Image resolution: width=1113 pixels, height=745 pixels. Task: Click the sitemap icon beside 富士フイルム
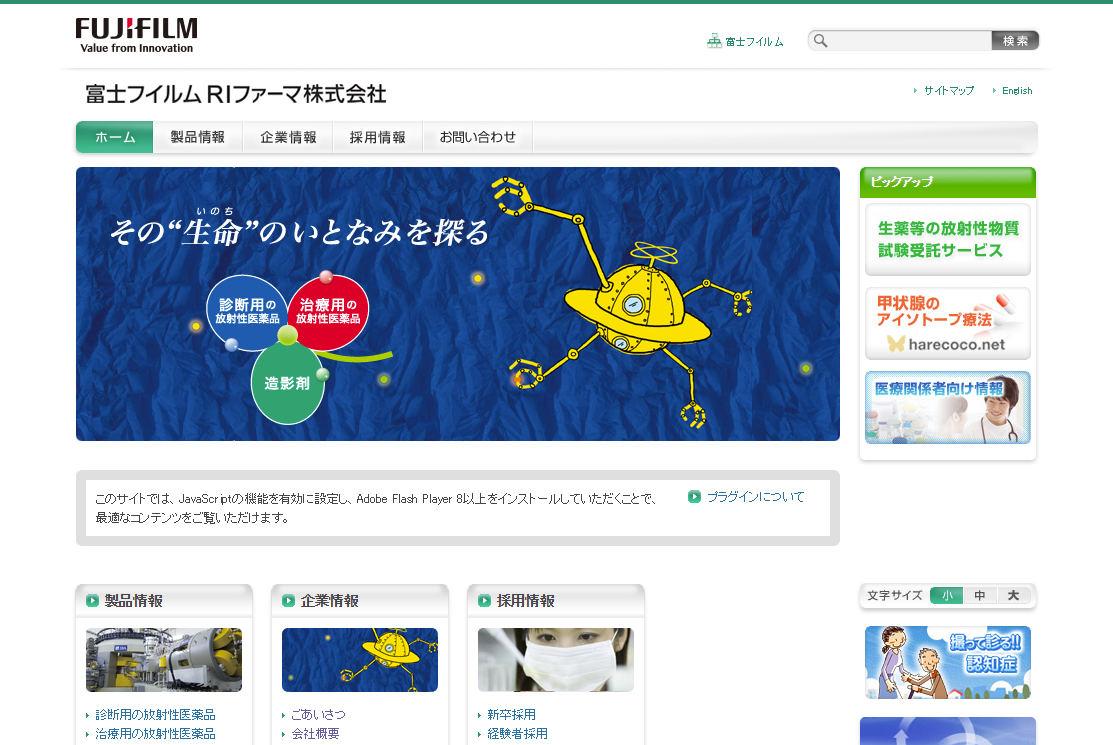point(714,41)
